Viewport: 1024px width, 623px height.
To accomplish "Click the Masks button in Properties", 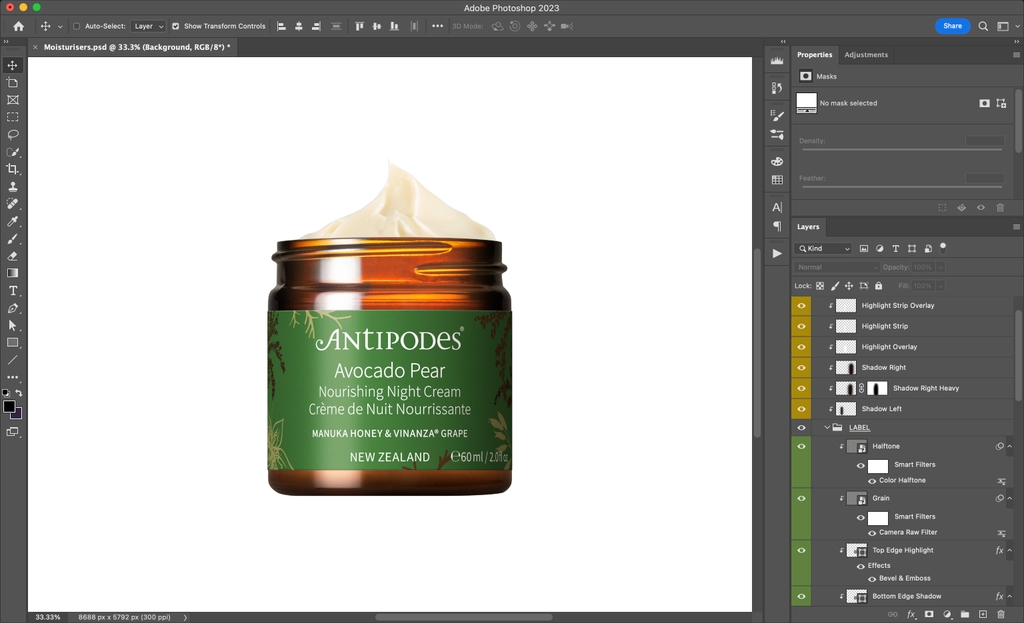I will point(806,76).
